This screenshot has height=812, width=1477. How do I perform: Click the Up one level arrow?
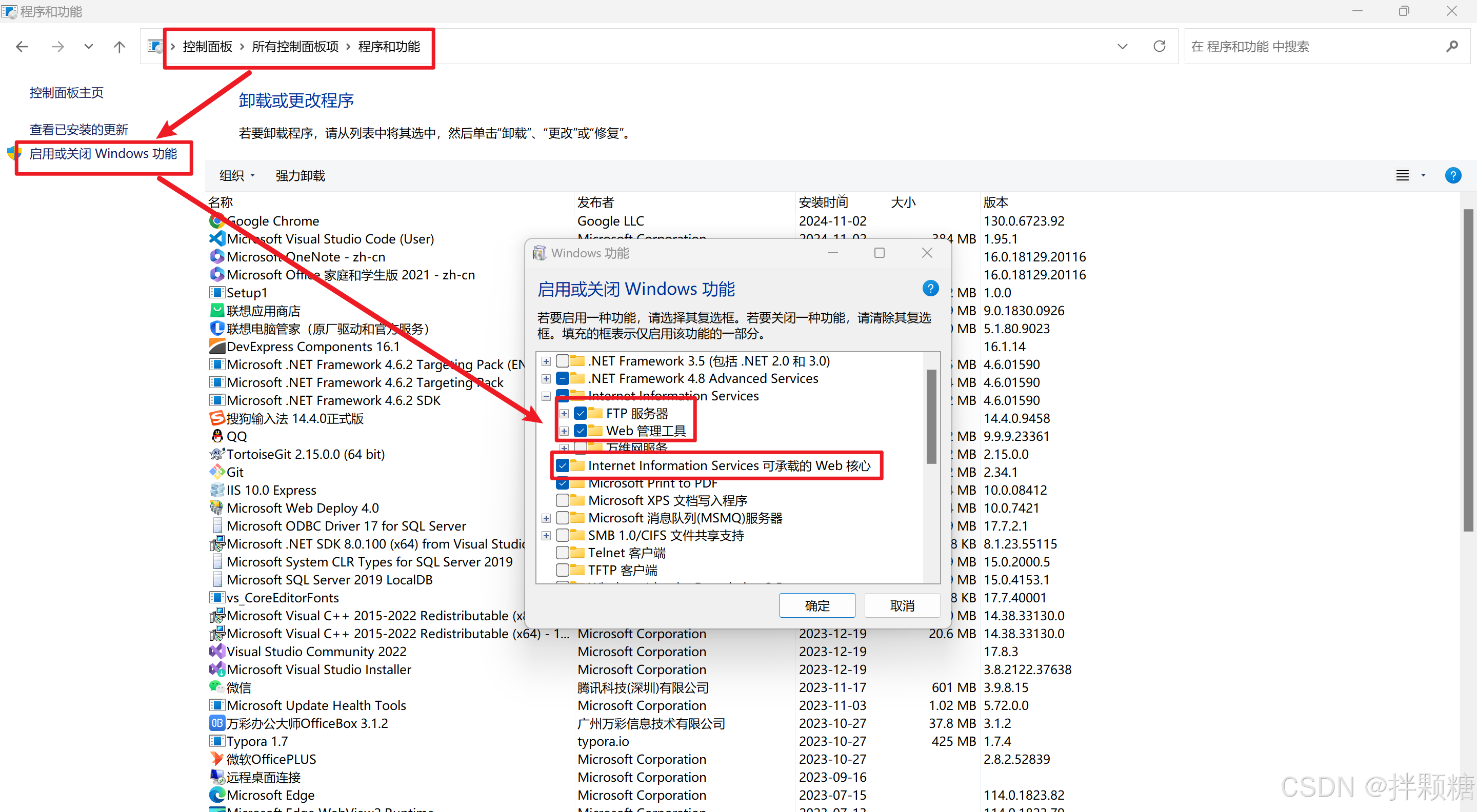pos(119,47)
